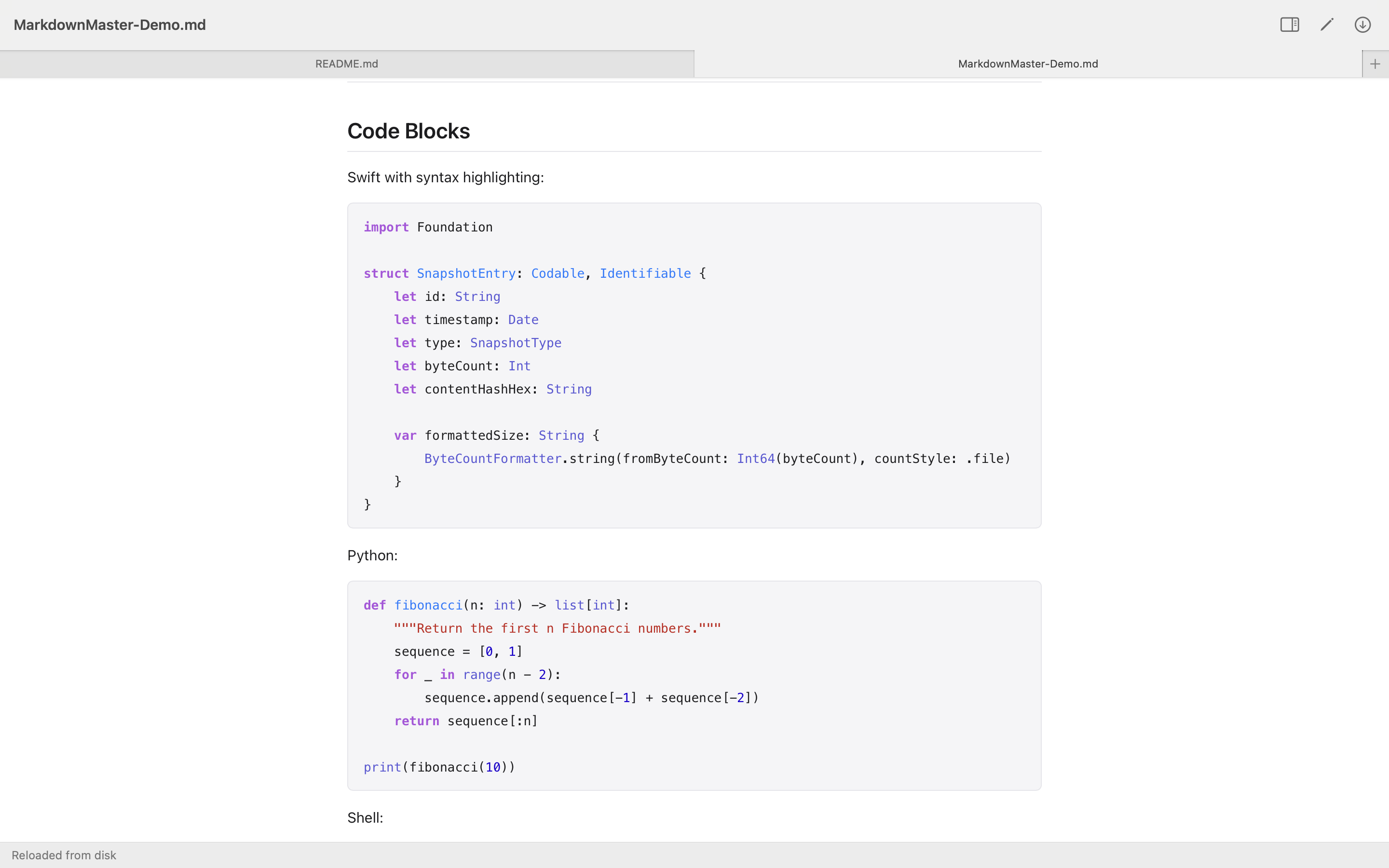This screenshot has height=868, width=1389.
Task: Click the download/export circle arrow icon
Action: 1362,25
